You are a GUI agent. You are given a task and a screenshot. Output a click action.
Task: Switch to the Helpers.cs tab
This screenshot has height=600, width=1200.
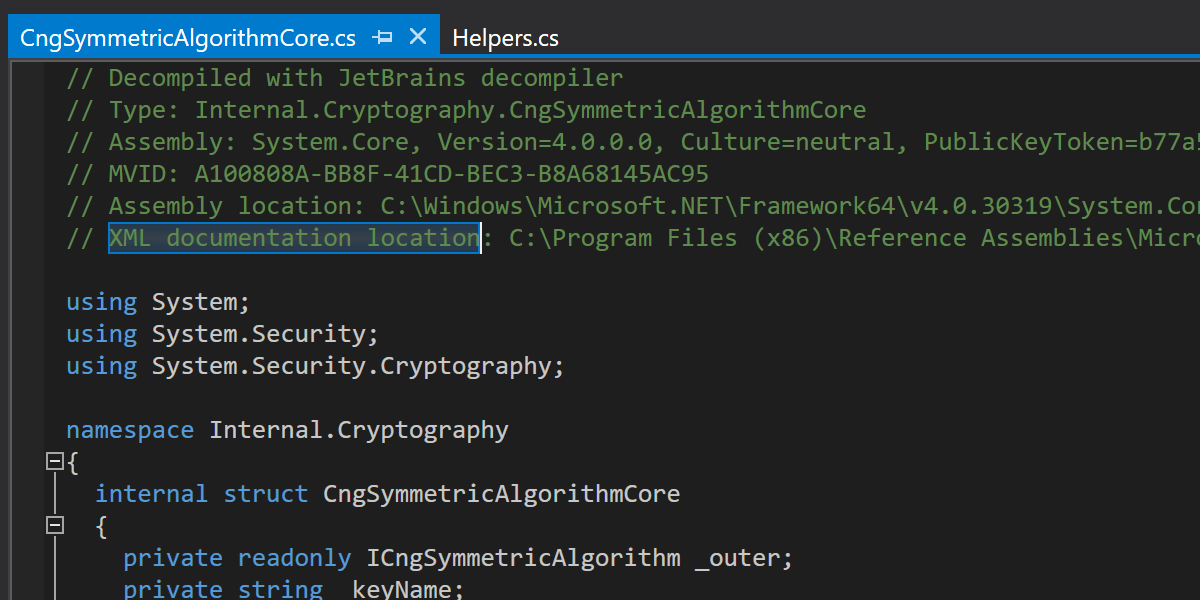[x=505, y=38]
